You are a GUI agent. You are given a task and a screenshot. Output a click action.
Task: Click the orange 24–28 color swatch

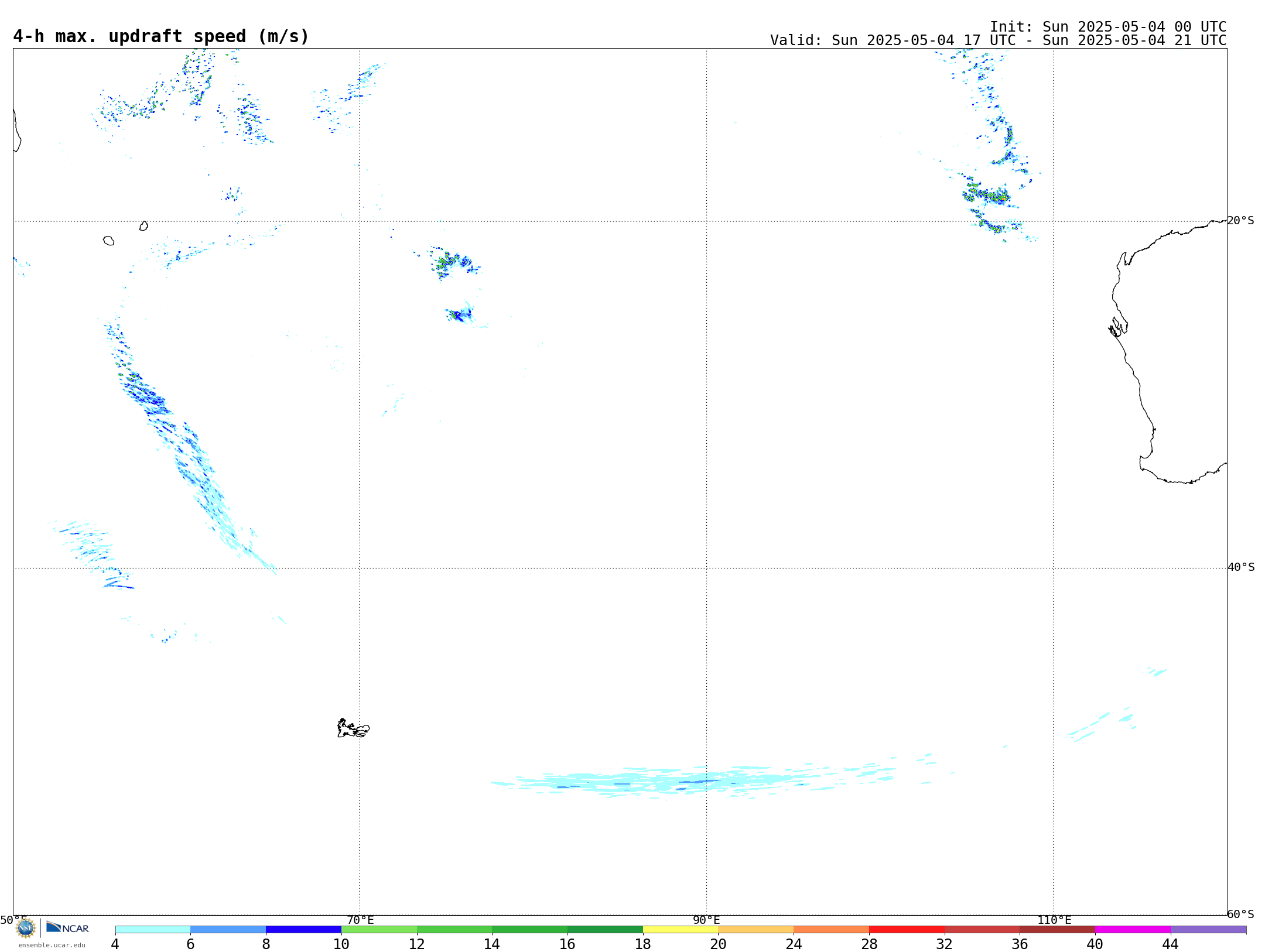(x=831, y=929)
